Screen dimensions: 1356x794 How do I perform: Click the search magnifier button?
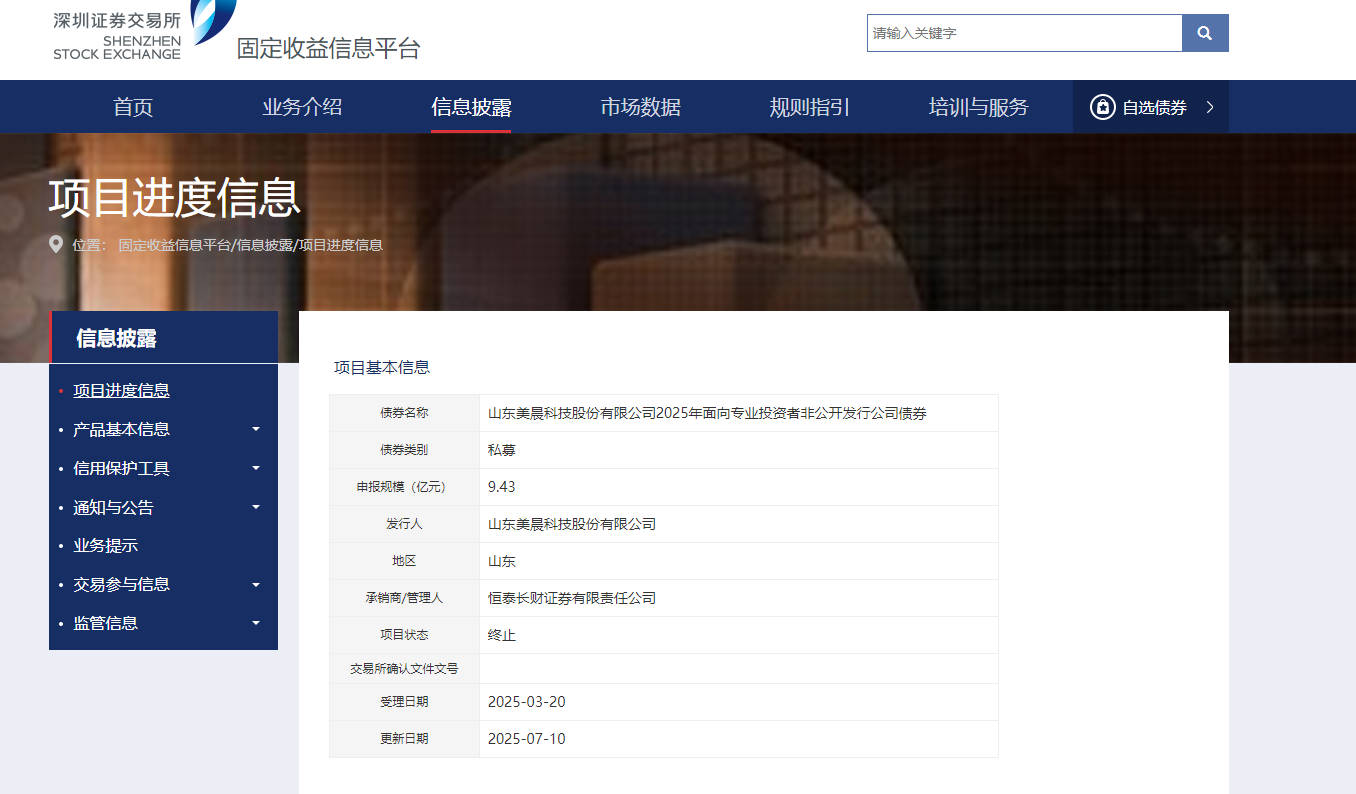(1205, 33)
